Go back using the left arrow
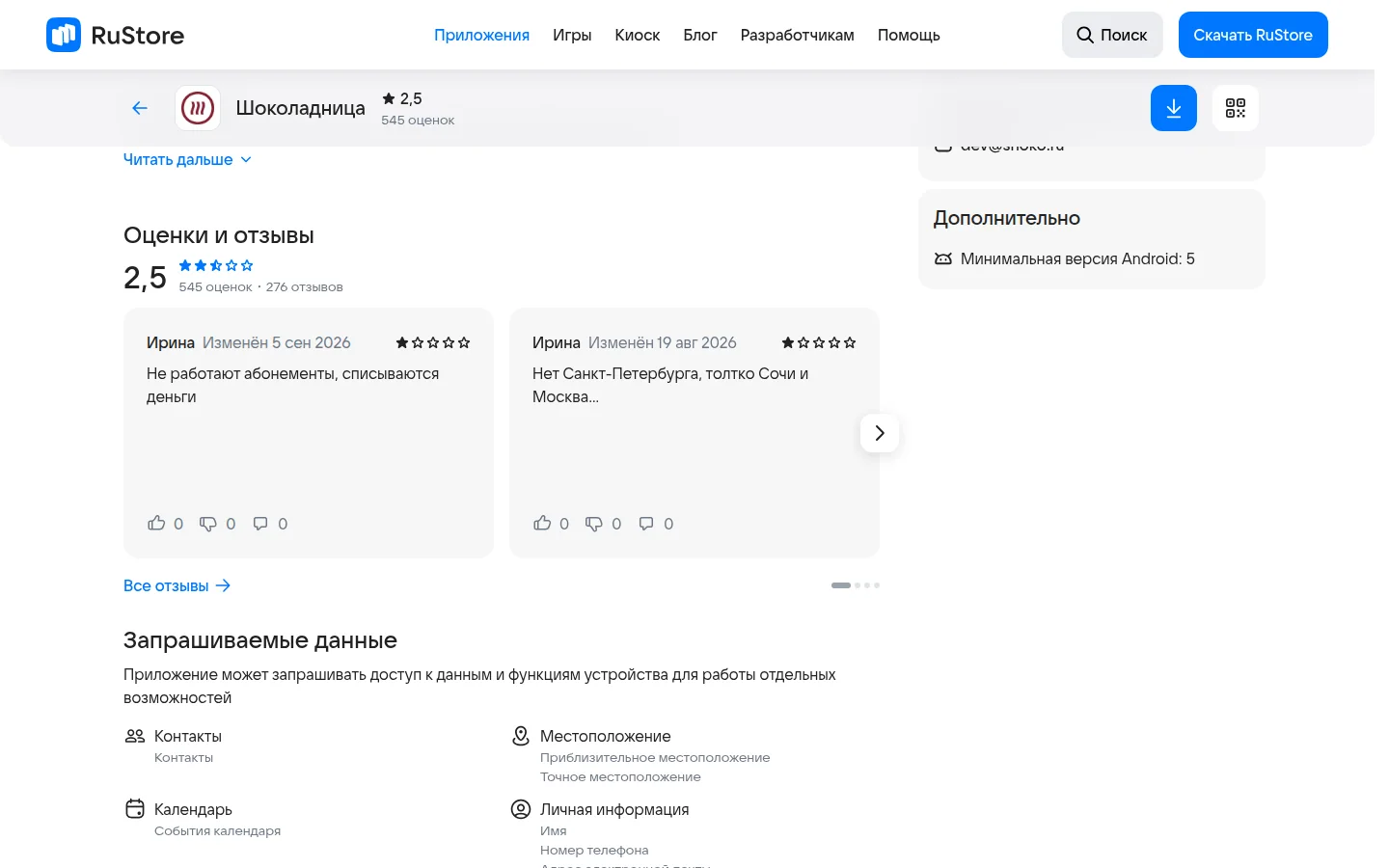 point(140,108)
